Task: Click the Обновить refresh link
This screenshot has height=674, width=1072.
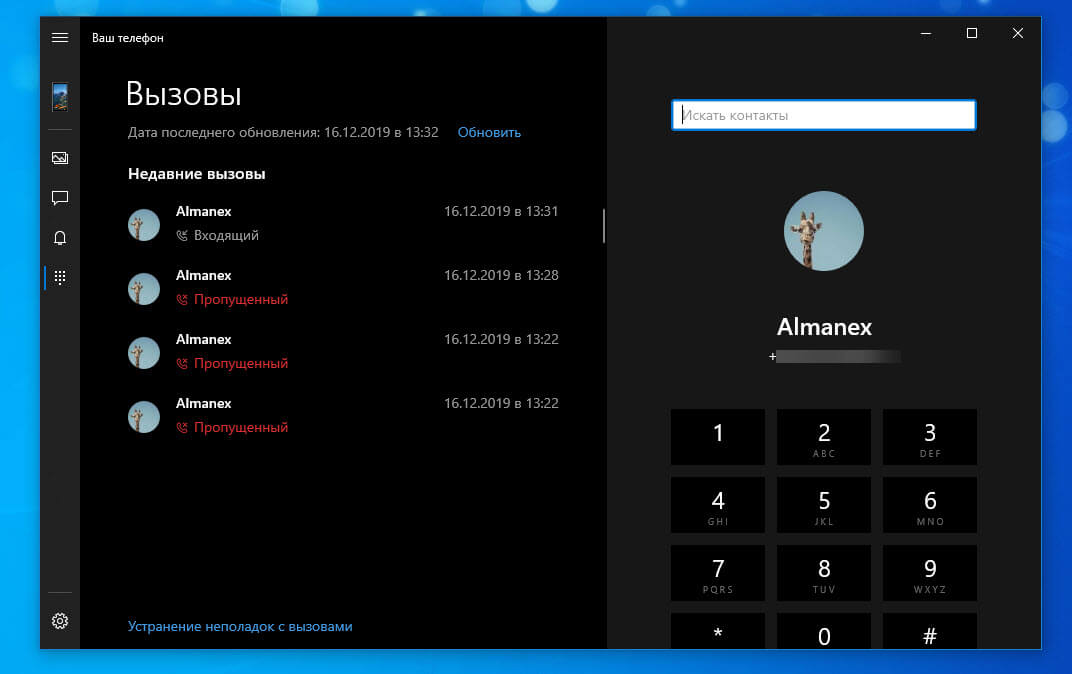Action: [489, 133]
